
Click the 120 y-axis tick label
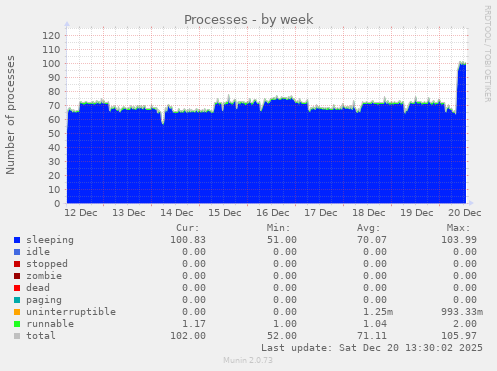click(x=51, y=35)
